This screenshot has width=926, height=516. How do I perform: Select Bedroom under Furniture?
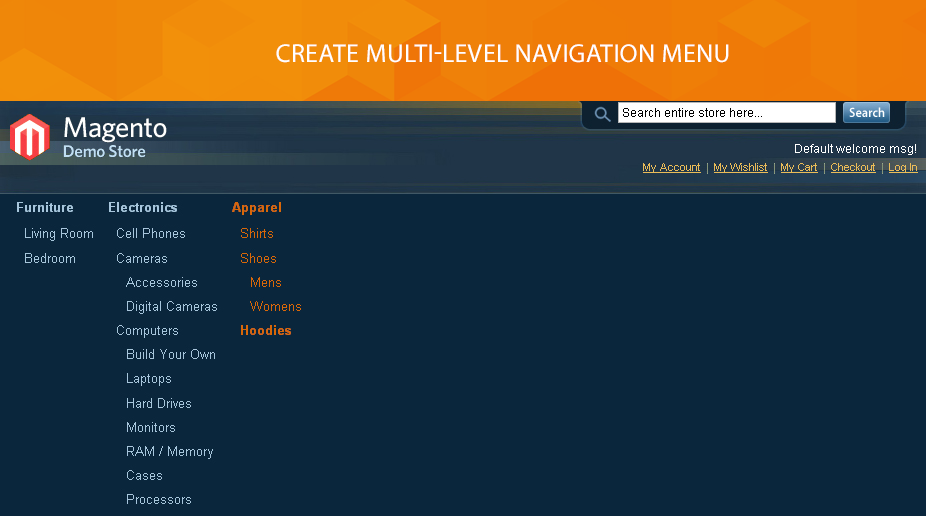coord(50,259)
